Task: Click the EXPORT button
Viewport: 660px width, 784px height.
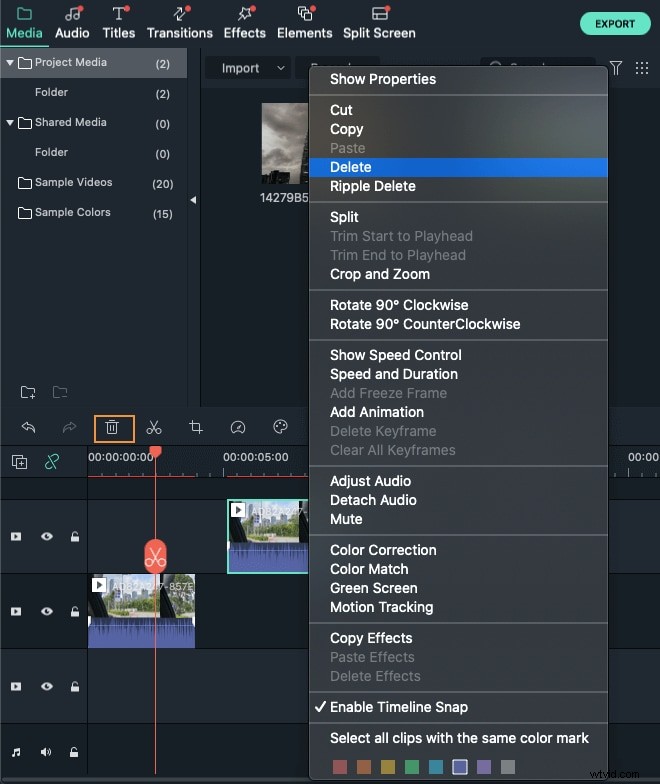Action: click(x=615, y=24)
